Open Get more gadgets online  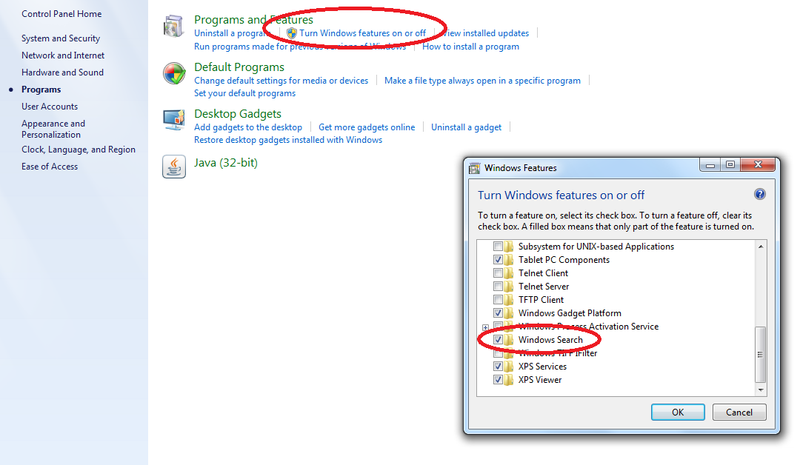tap(366, 127)
